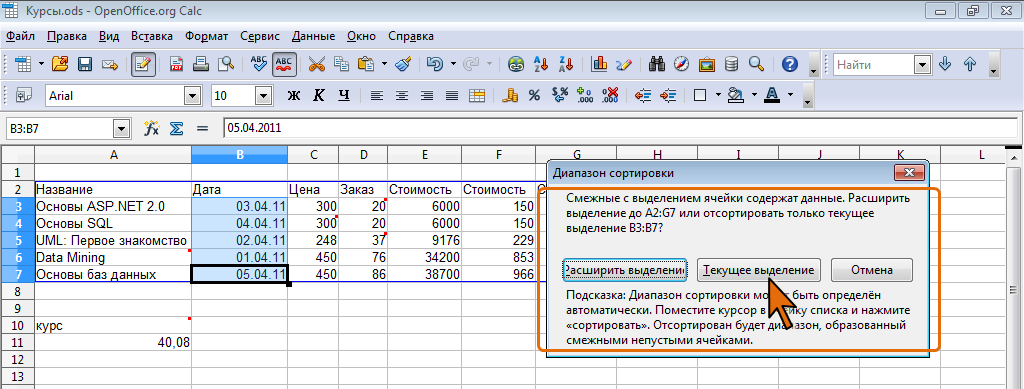
Task: Expand the Name Box B3:B7 dropdown
Action: [121, 129]
